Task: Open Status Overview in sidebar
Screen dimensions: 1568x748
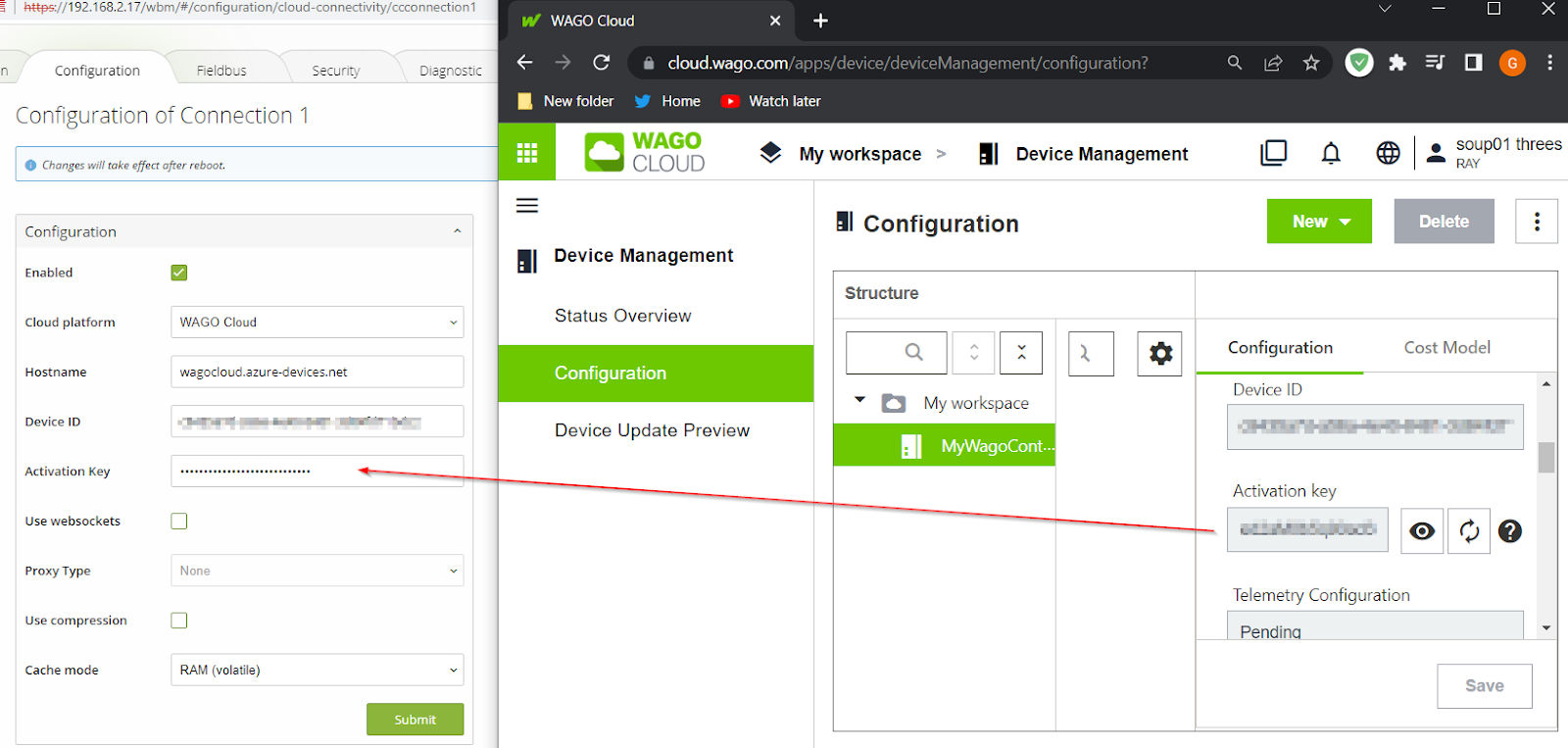Action: click(x=622, y=316)
